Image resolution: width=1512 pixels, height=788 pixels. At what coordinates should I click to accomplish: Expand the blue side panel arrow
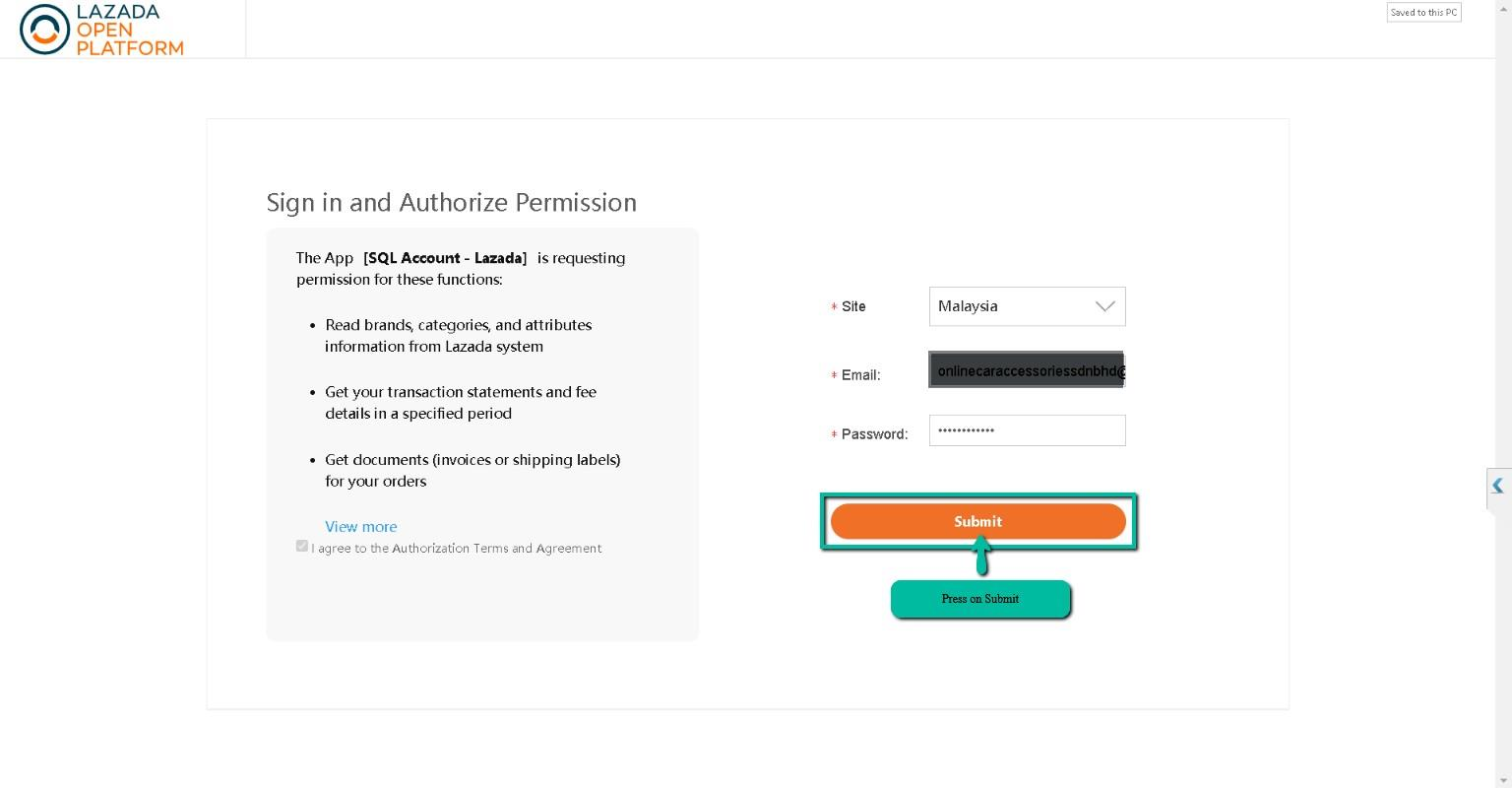1497,486
